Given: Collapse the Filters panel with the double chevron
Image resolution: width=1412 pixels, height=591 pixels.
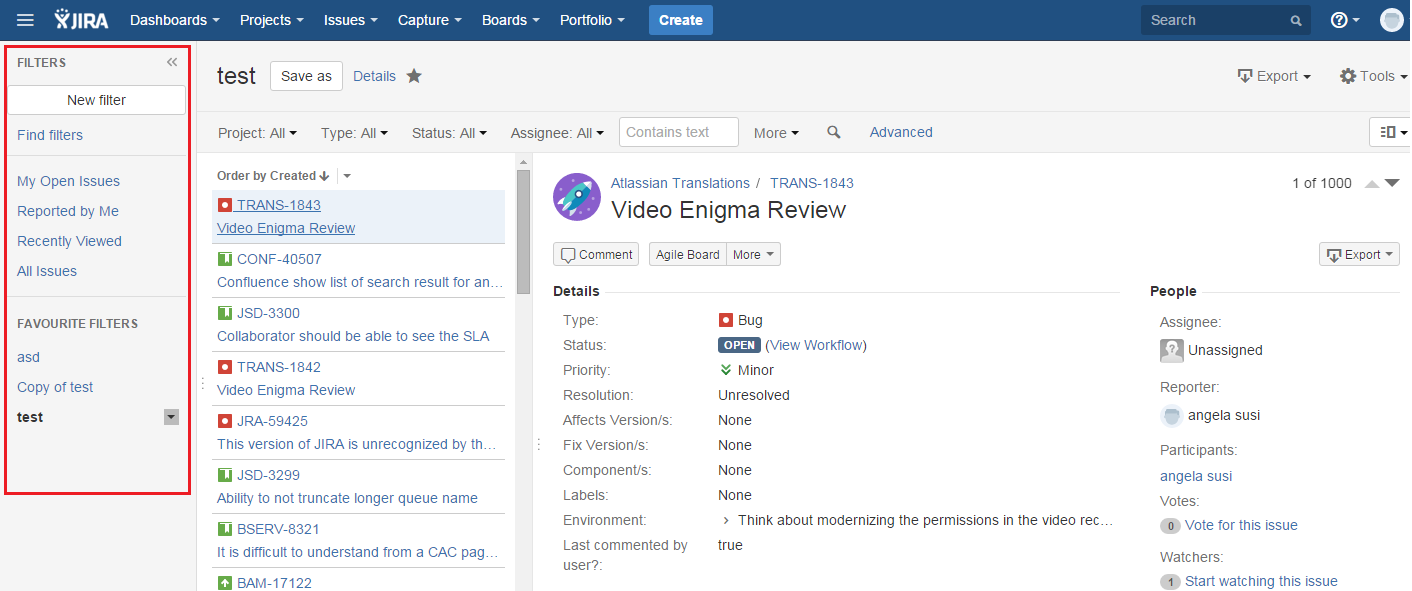Looking at the screenshot, I should [x=171, y=62].
